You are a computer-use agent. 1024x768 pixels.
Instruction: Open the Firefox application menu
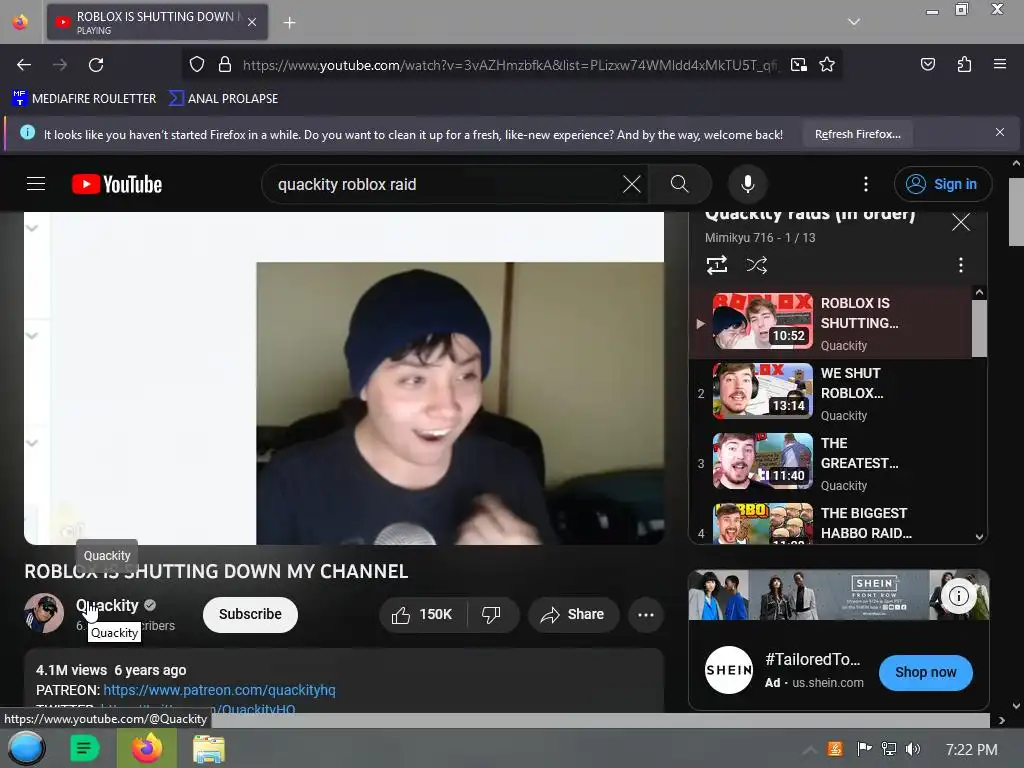(x=999, y=64)
